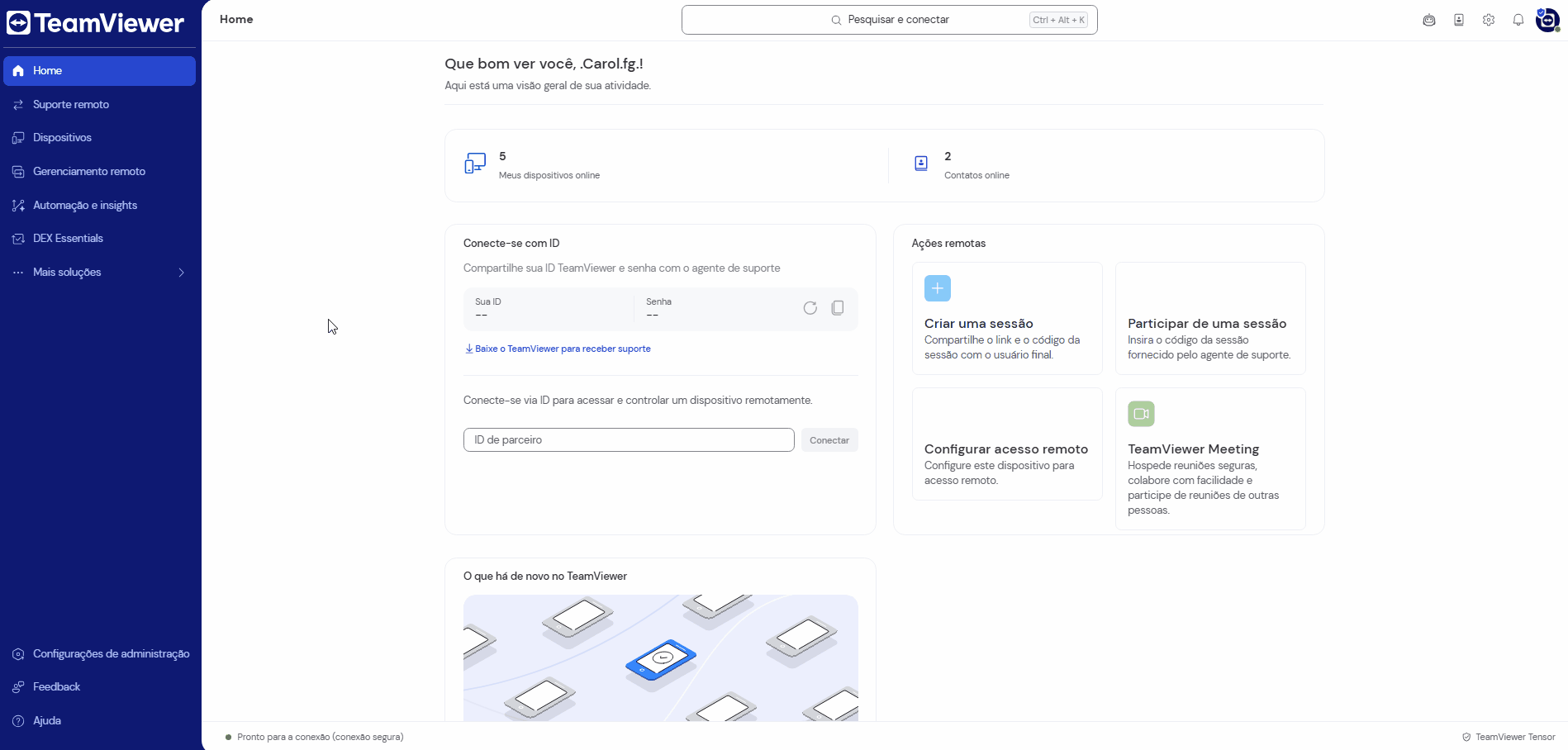Image resolution: width=1568 pixels, height=750 pixels.
Task: Open the notifications bell
Action: pyautogui.click(x=1518, y=20)
